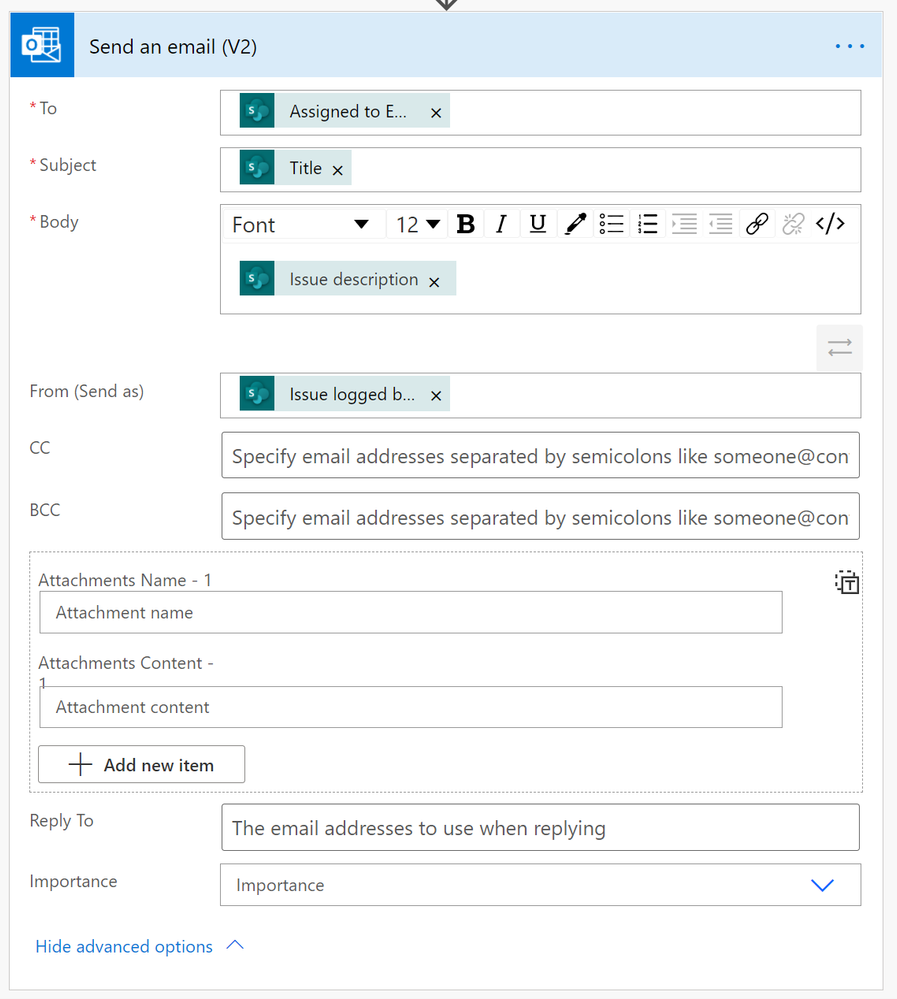
Task: Click into the BCC email field
Action: tap(540, 517)
